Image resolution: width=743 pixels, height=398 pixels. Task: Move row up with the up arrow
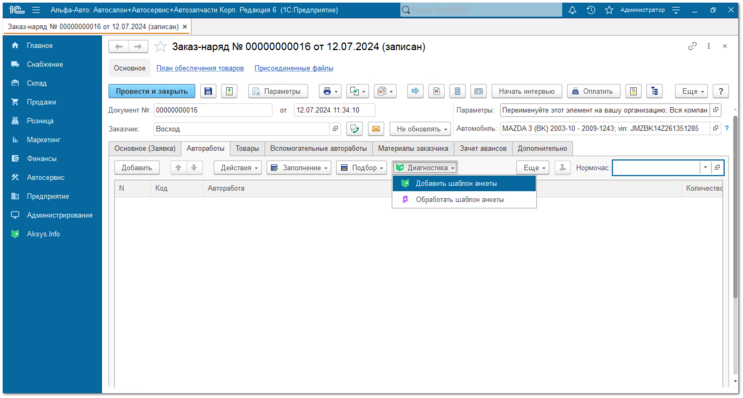click(179, 168)
